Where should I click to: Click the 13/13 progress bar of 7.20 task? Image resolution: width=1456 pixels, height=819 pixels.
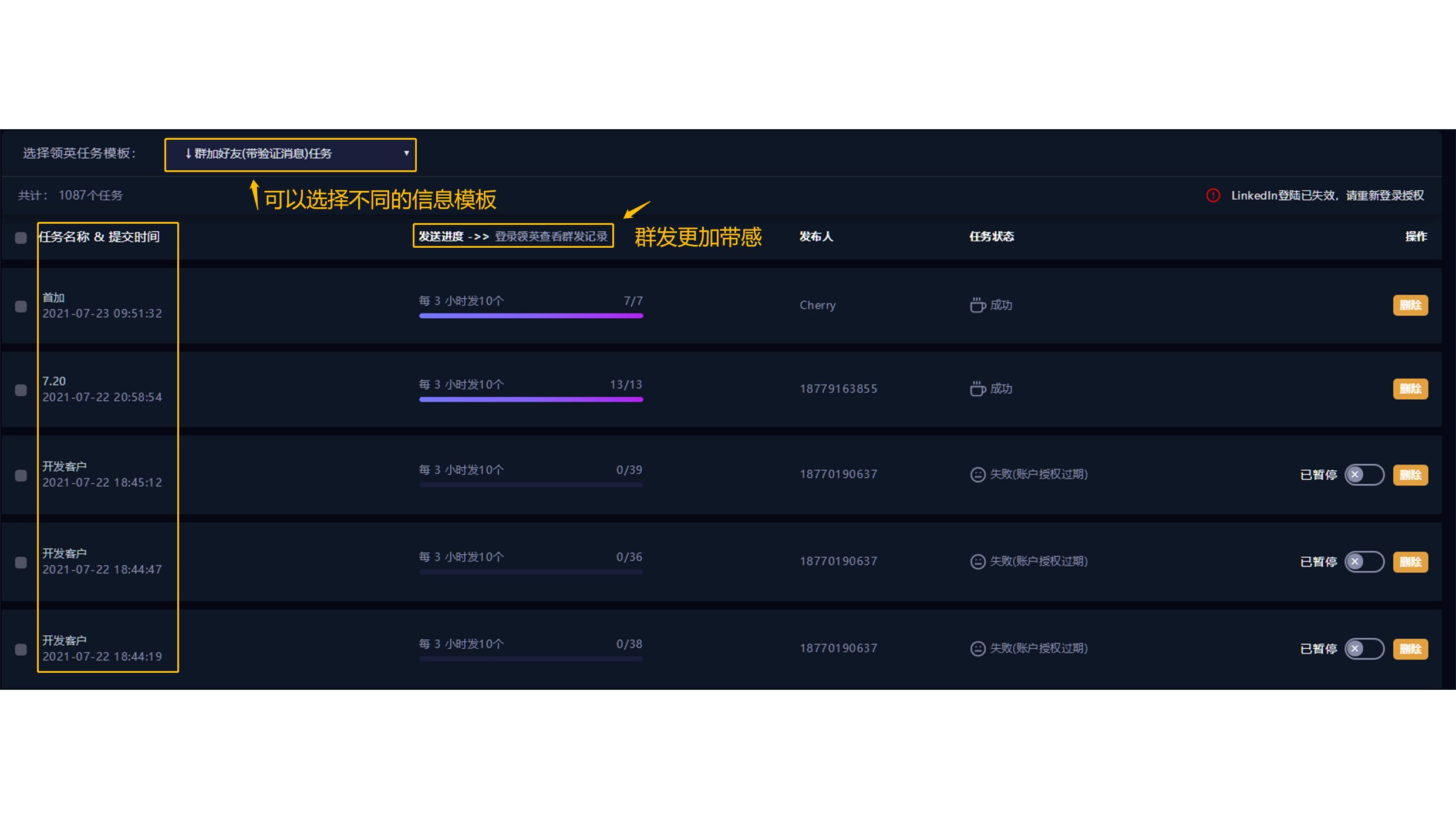[531, 399]
